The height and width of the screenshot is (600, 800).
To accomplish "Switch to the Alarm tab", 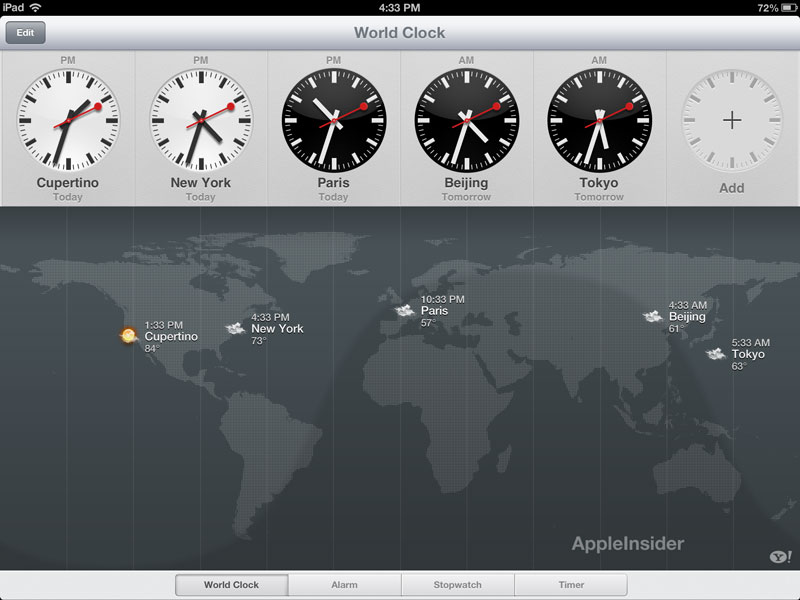I will click(x=344, y=585).
